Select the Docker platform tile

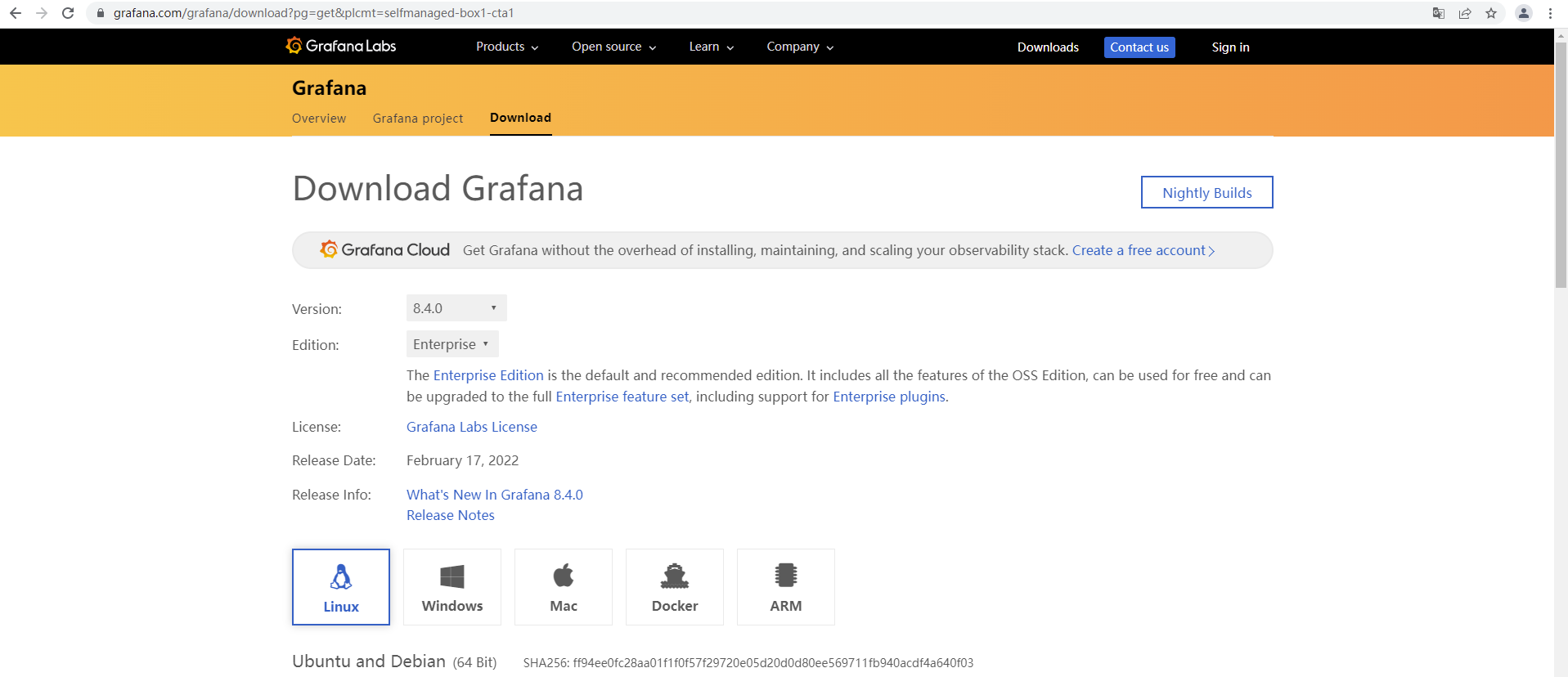(675, 587)
